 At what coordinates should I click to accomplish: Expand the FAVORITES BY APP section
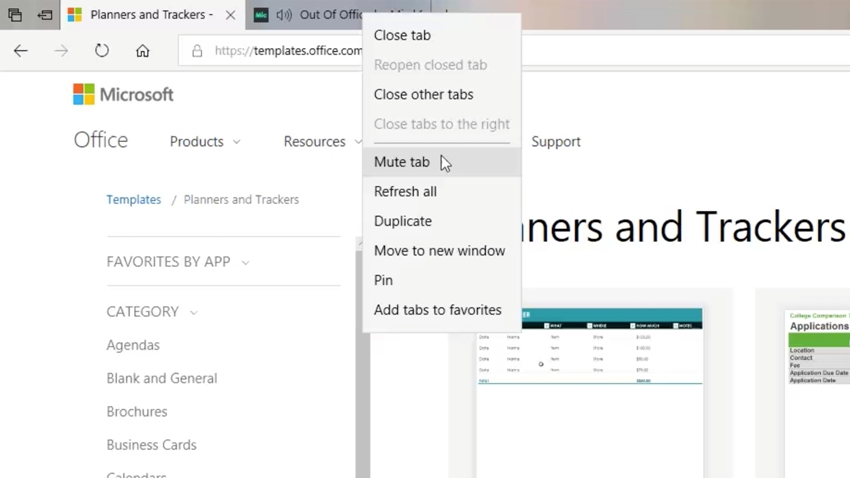[178, 262]
